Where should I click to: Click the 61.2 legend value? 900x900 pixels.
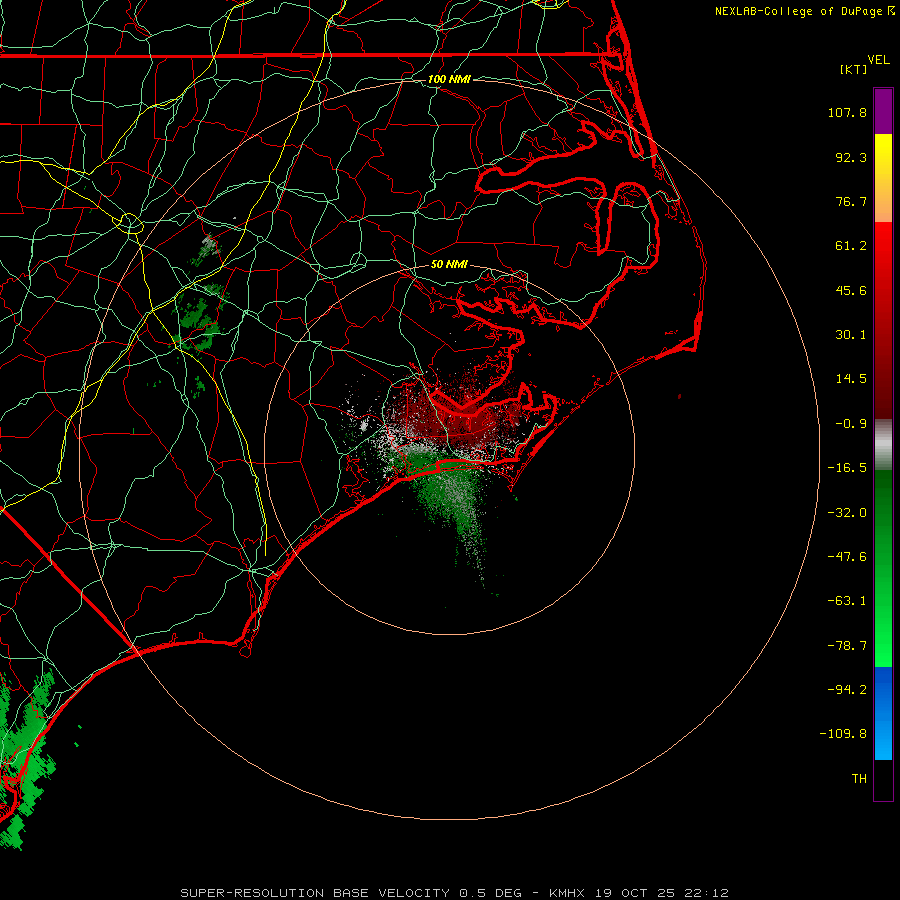[x=851, y=246]
